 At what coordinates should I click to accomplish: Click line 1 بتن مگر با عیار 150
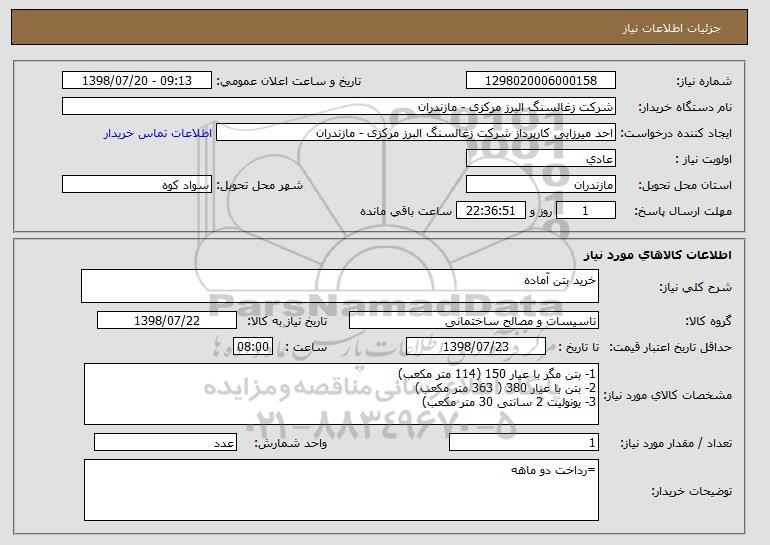pos(497,374)
